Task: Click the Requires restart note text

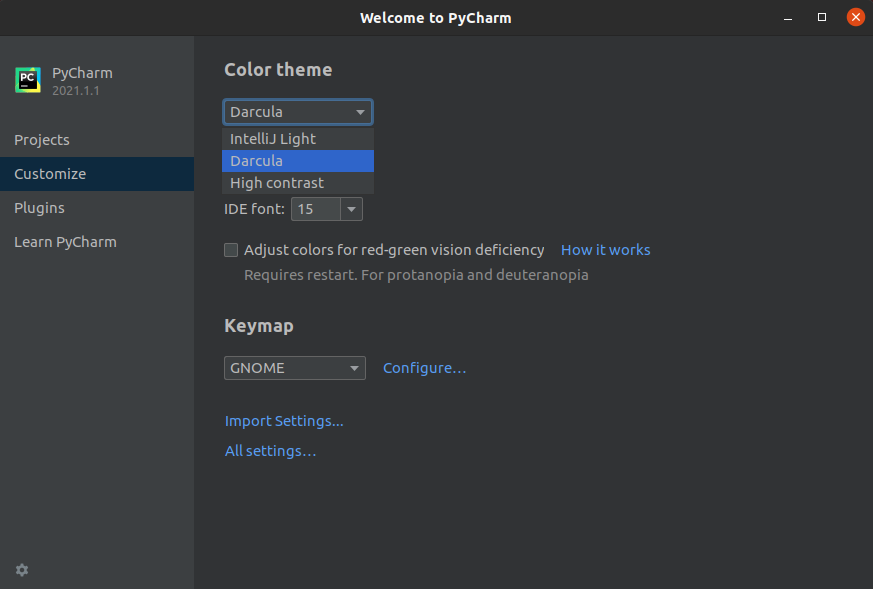Action: 416,275
